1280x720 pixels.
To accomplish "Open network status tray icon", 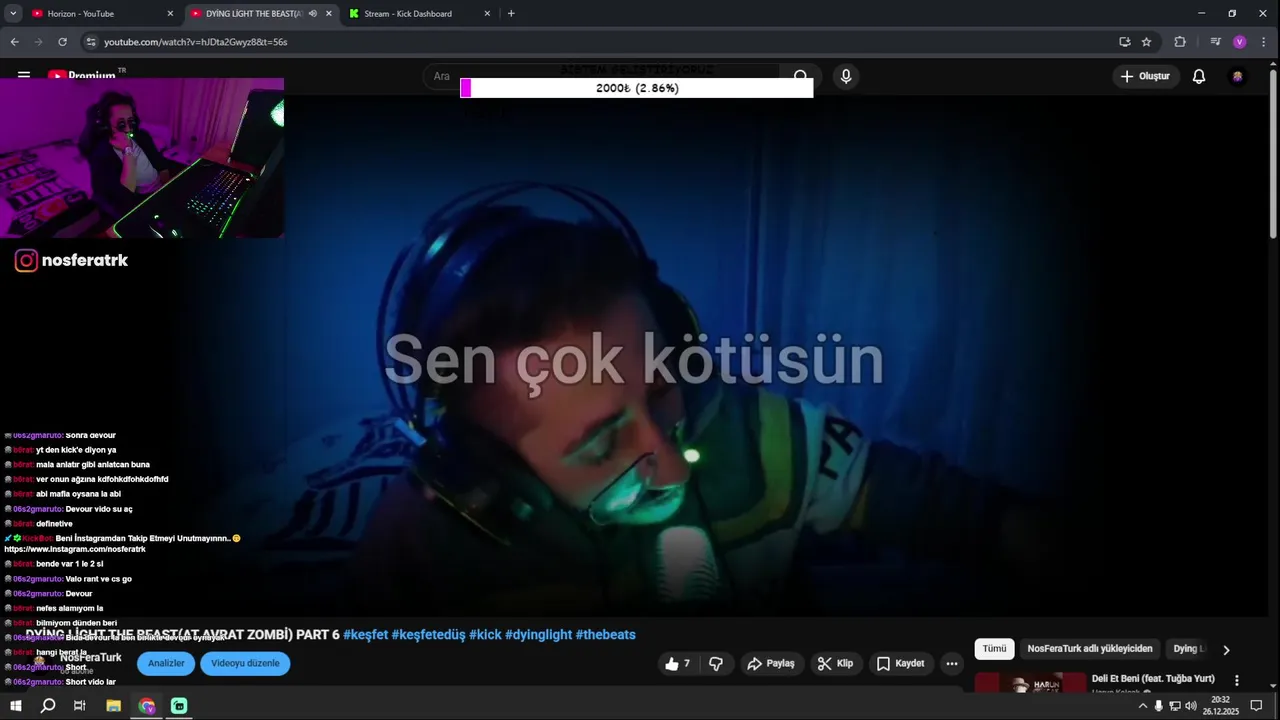I will [1175, 706].
